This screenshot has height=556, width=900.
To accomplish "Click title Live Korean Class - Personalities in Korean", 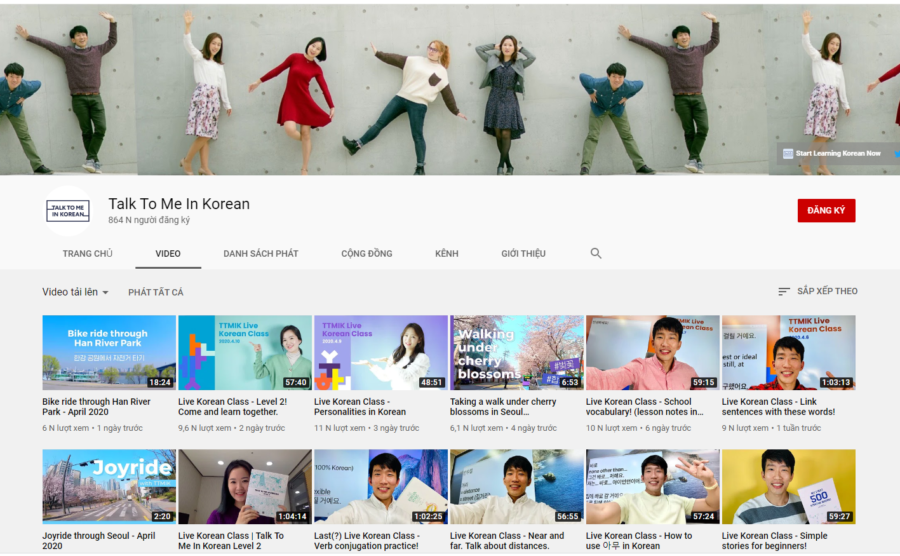I will click(x=360, y=407).
